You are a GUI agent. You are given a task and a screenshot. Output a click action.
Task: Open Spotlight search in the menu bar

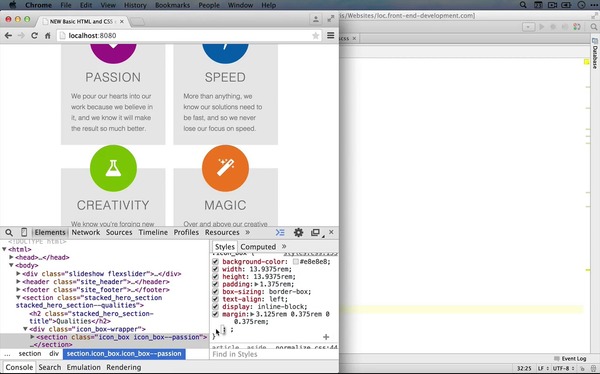click(523, 5)
